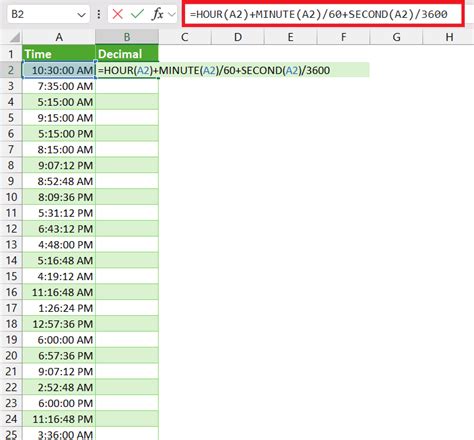Select column H header
The width and height of the screenshot is (474, 440).
pyautogui.click(x=449, y=37)
